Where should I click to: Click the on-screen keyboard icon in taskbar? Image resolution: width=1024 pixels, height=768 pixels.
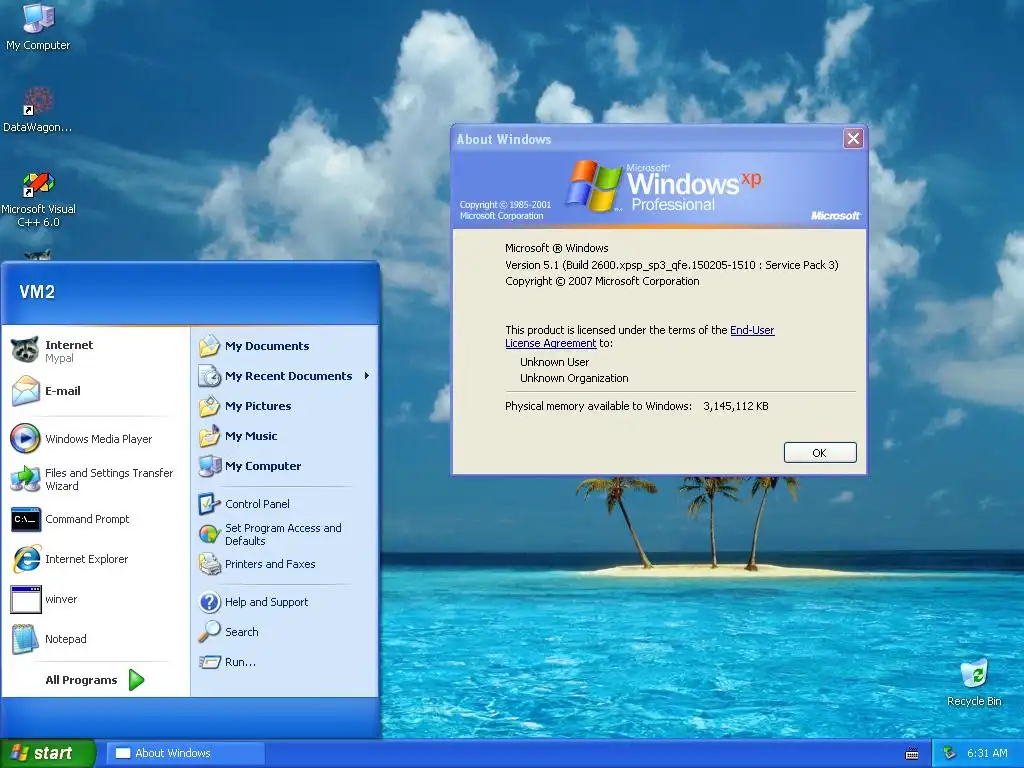912,754
